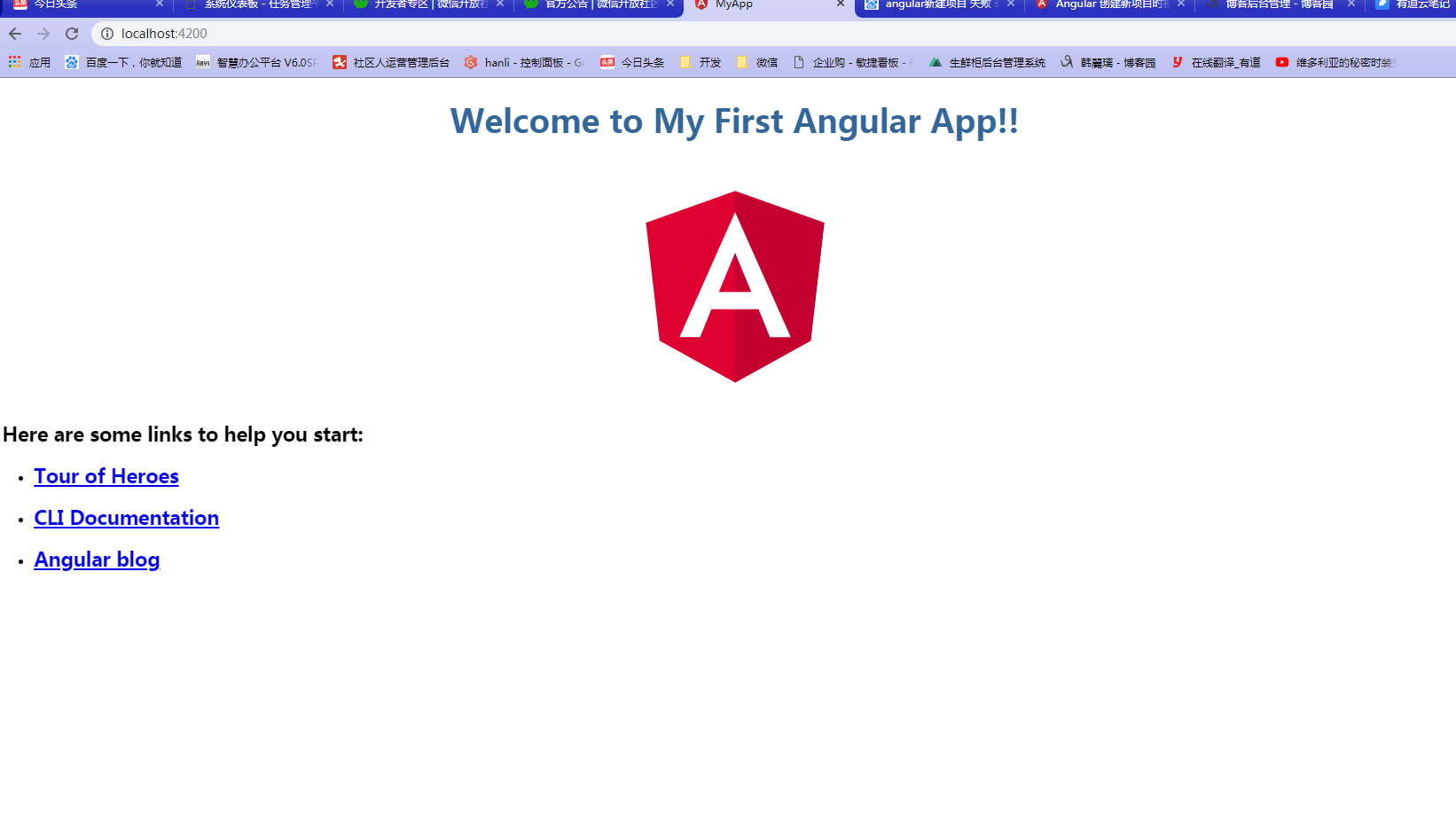View site information icon in address bar
Viewport: 1456px width, 822px height.
106,34
